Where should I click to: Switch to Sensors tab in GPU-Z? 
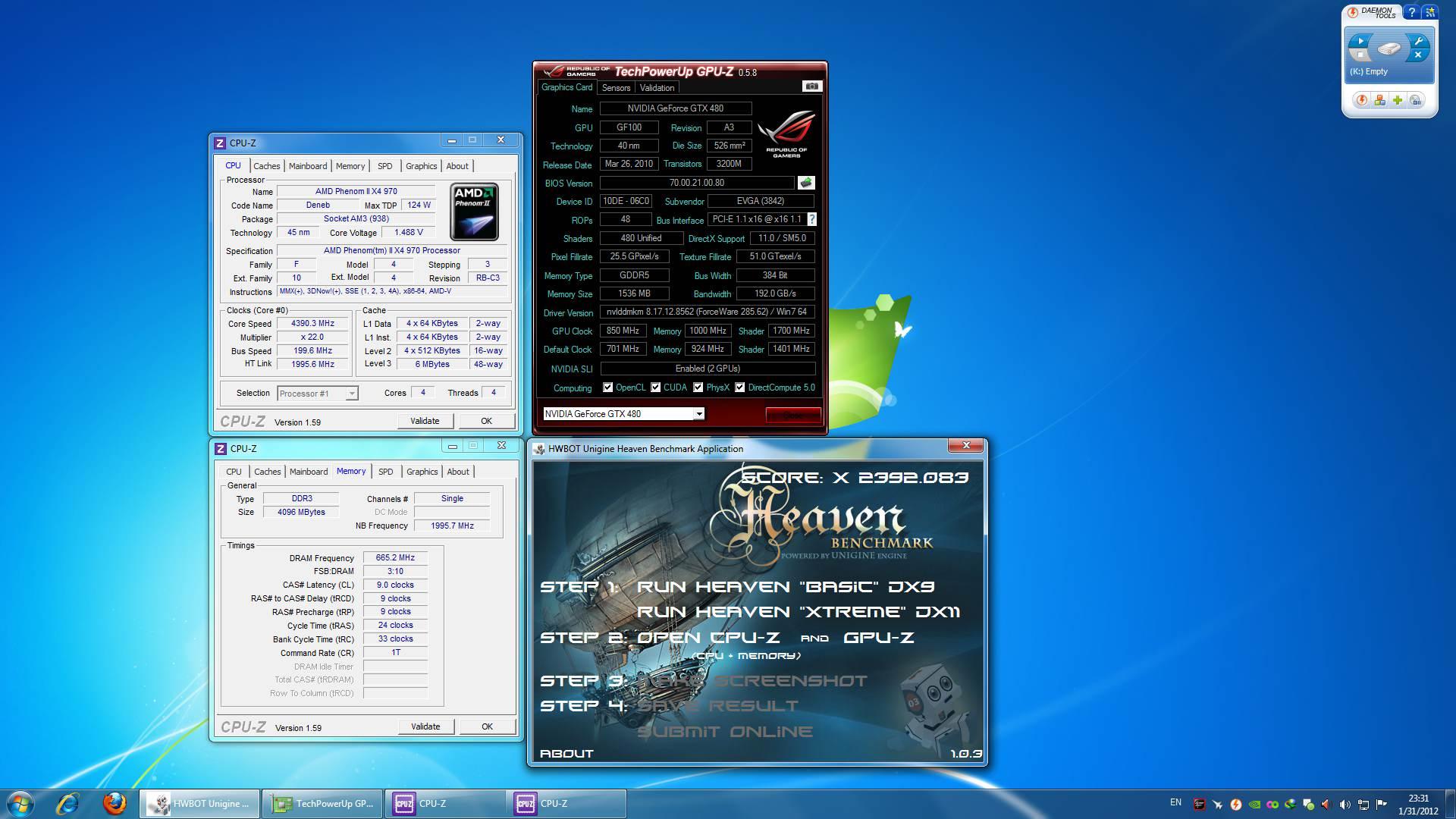click(616, 88)
